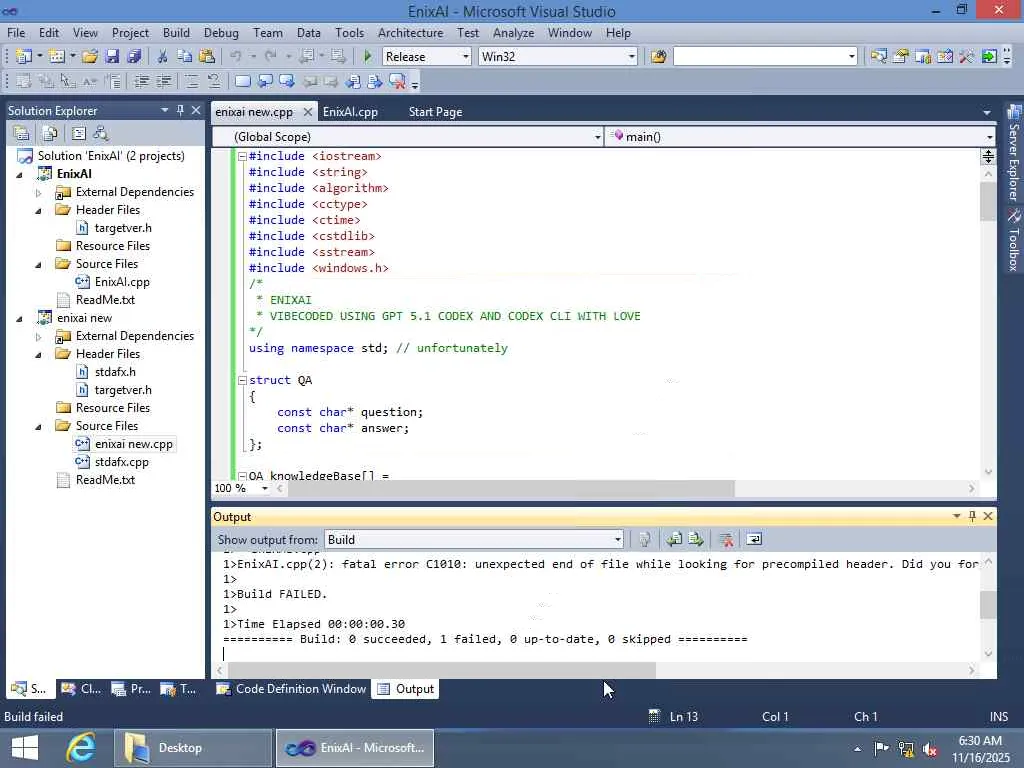This screenshot has height=768, width=1024.
Task: Click the Save All toolbar icon
Action: (x=133, y=57)
